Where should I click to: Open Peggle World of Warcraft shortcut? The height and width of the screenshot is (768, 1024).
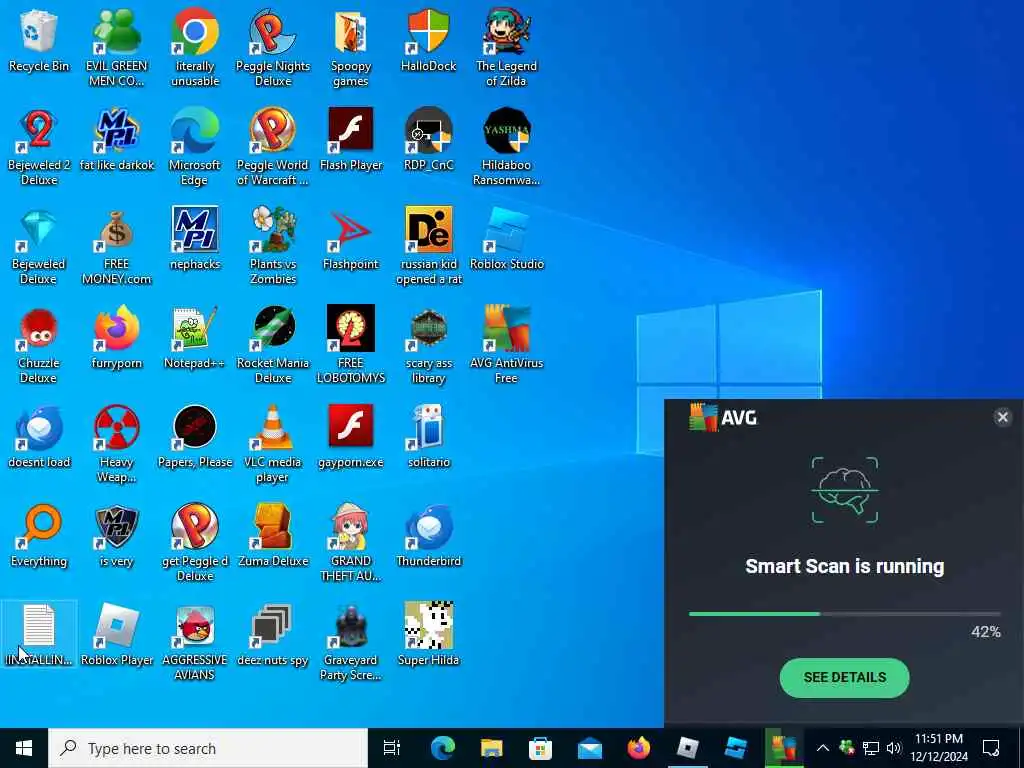[x=273, y=145]
